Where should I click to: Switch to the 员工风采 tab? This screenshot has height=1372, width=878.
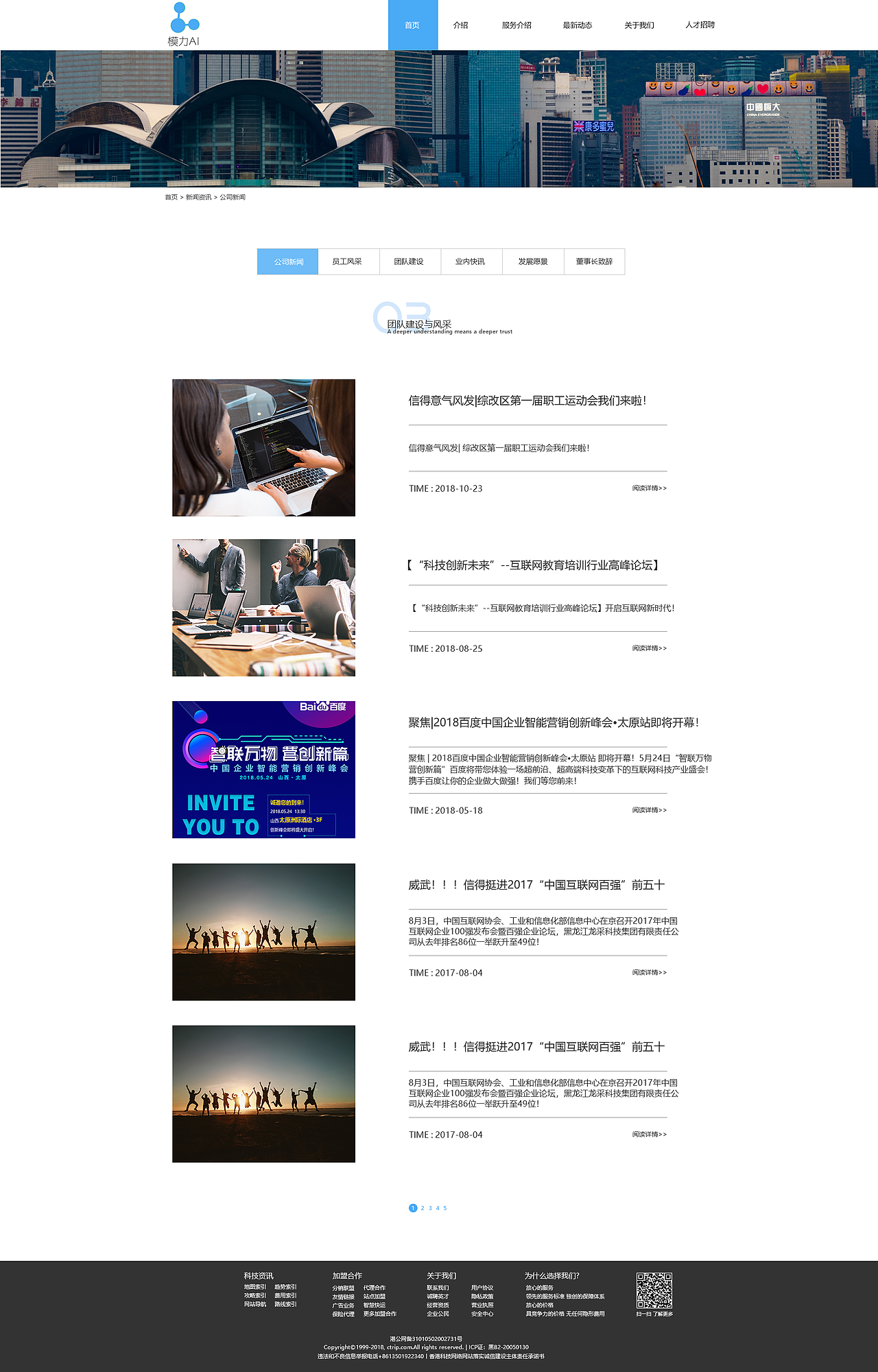pyautogui.click(x=348, y=261)
